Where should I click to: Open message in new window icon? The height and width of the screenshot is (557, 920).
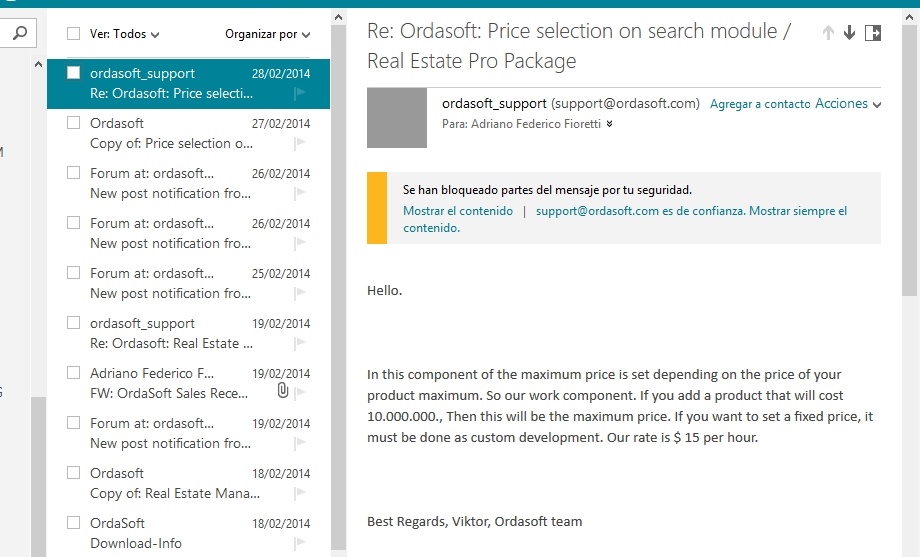[x=873, y=33]
